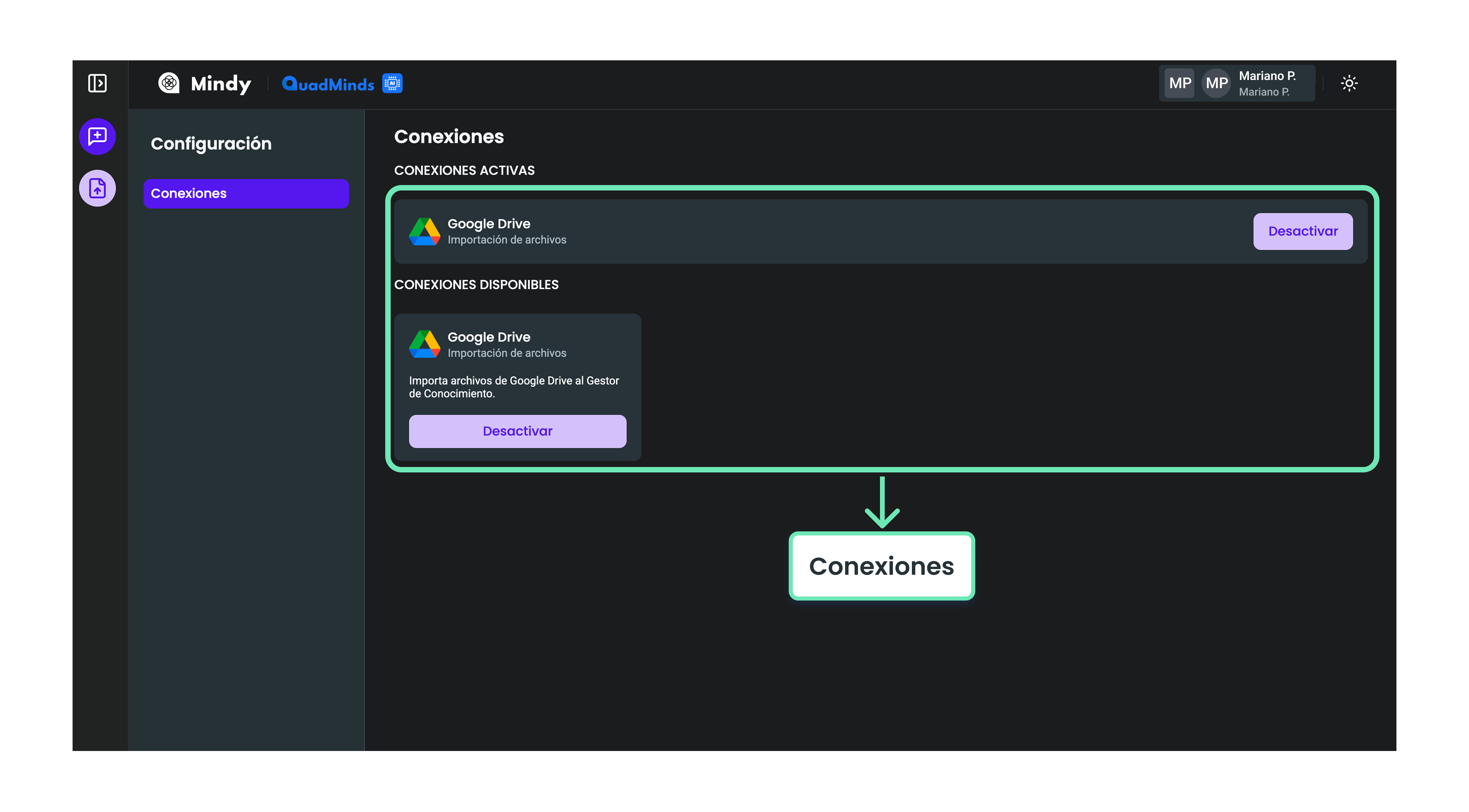Image resolution: width=1469 pixels, height=812 pixels.
Task: Expand the sidebar panel toggle icon
Action: (x=98, y=83)
